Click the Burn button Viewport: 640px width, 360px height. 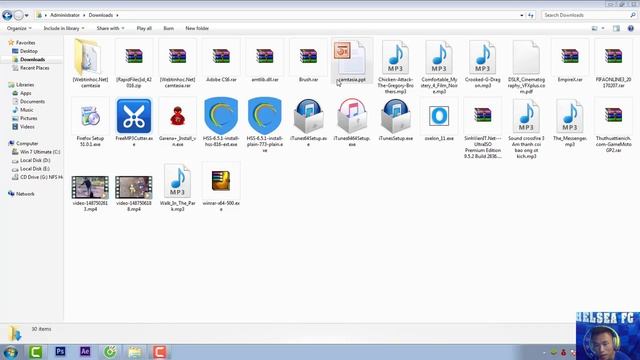click(169, 28)
